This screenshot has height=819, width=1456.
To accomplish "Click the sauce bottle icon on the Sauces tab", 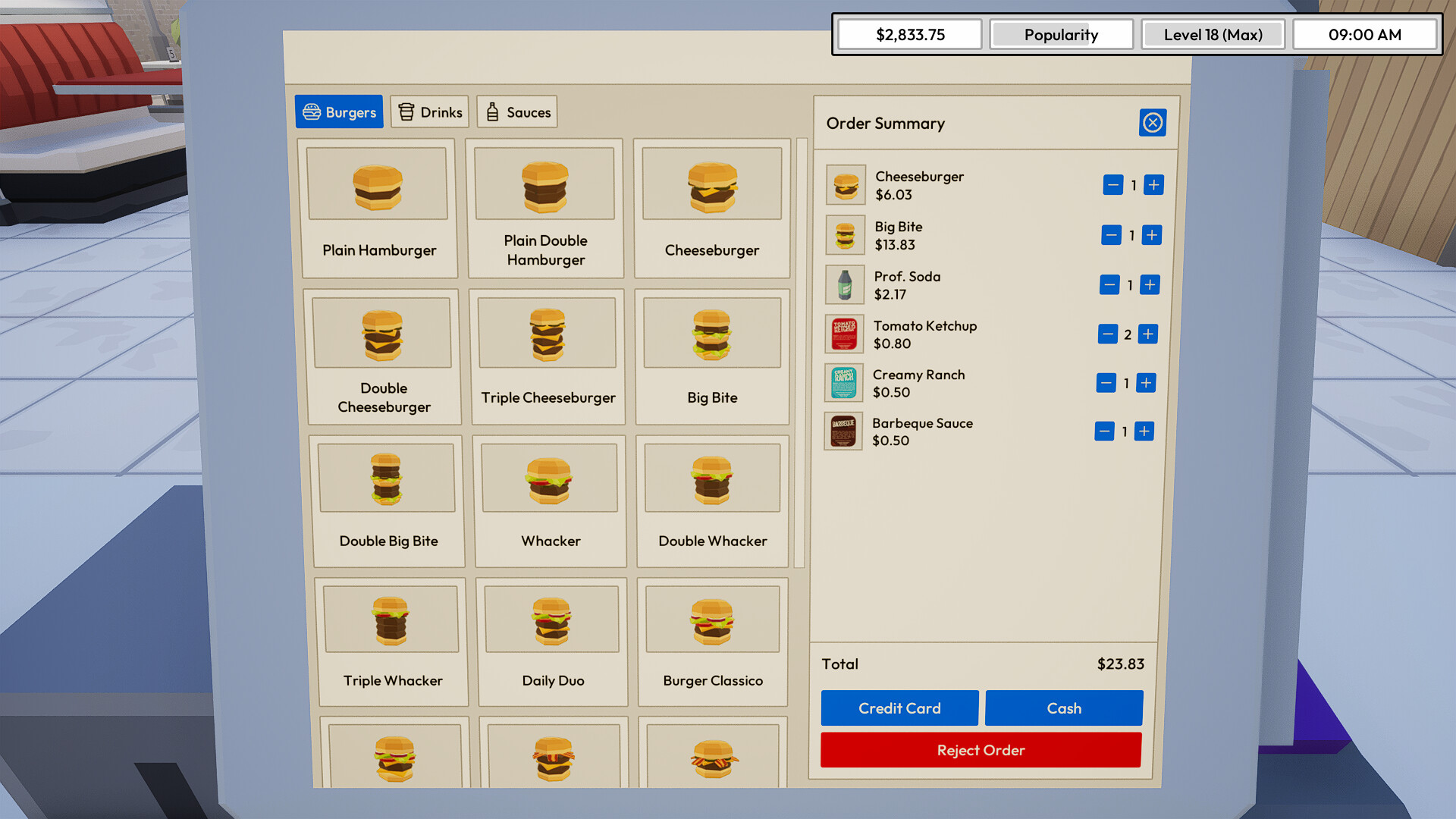I will coord(492,111).
